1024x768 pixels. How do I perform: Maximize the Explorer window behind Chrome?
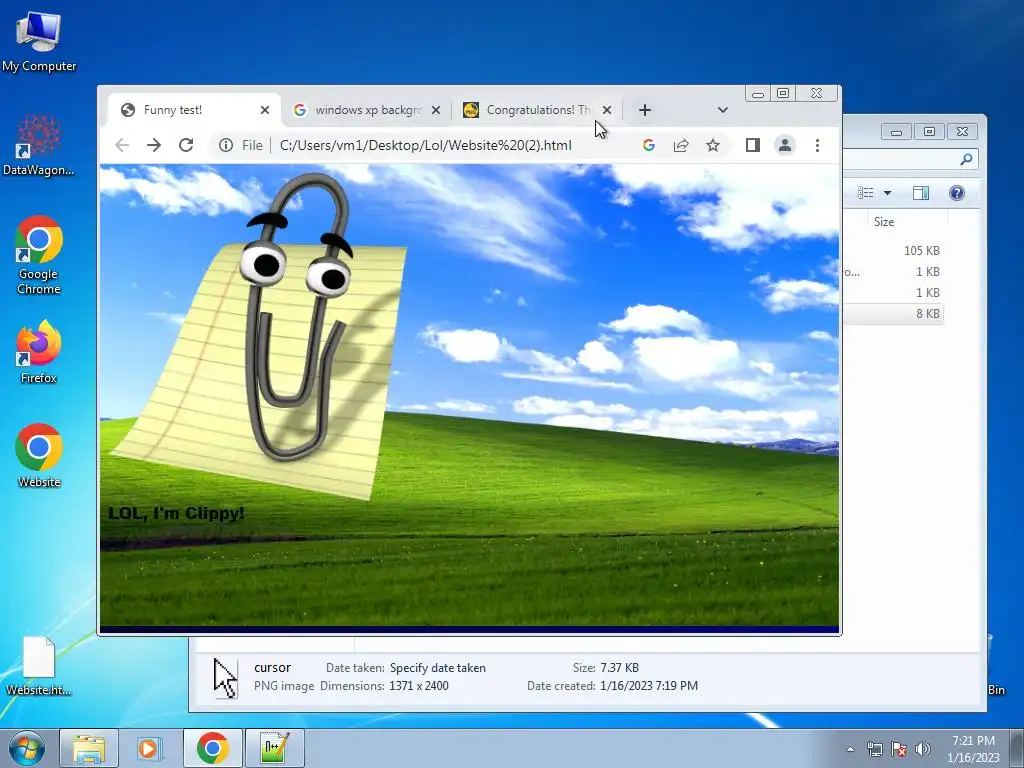(x=929, y=132)
